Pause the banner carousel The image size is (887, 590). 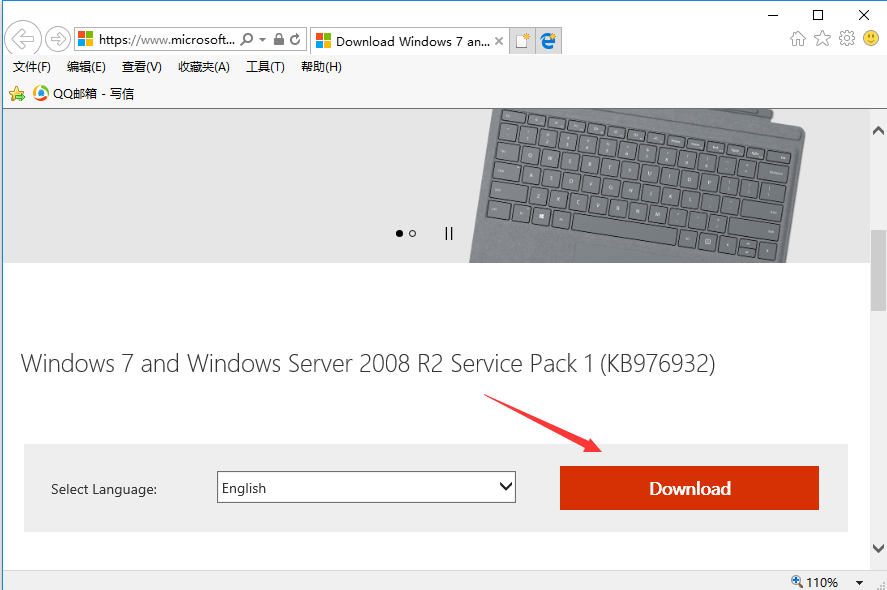tap(449, 233)
